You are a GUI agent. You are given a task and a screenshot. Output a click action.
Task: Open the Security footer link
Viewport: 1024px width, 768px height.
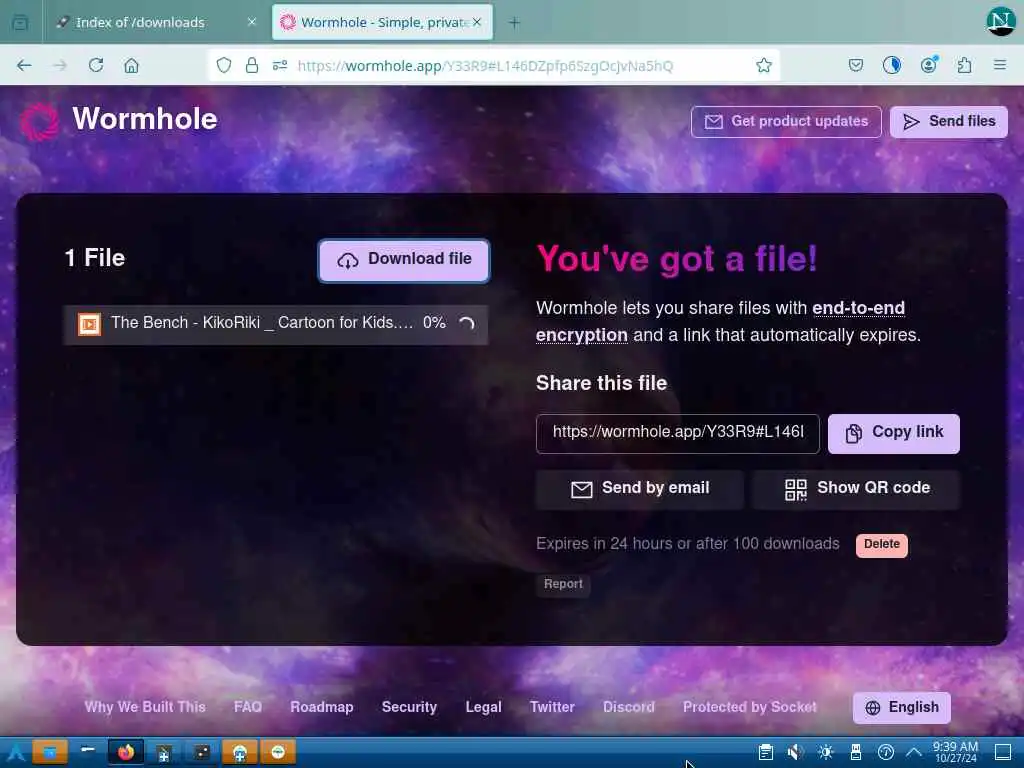click(409, 707)
